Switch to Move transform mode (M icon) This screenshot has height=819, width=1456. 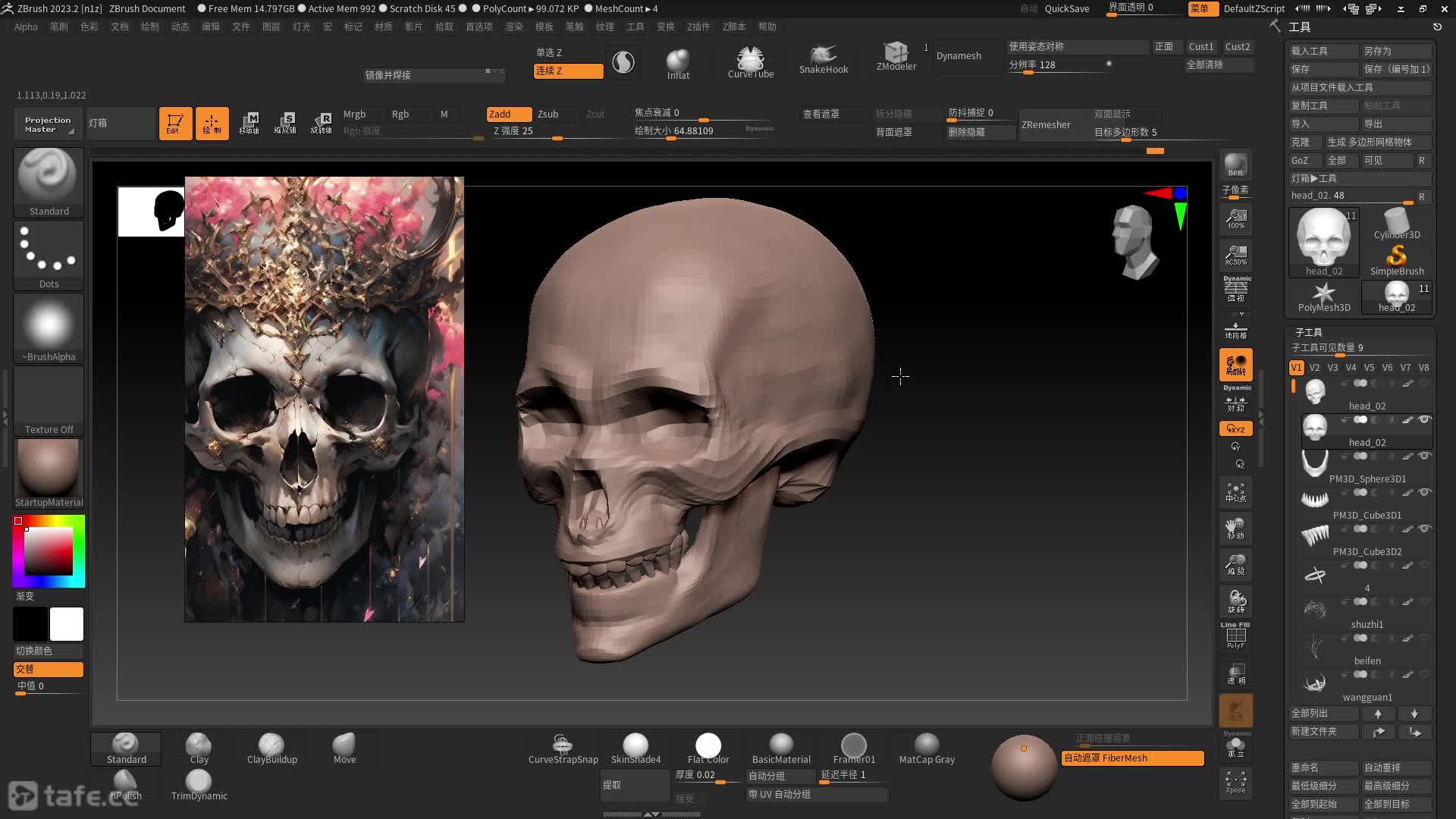pyautogui.click(x=249, y=123)
